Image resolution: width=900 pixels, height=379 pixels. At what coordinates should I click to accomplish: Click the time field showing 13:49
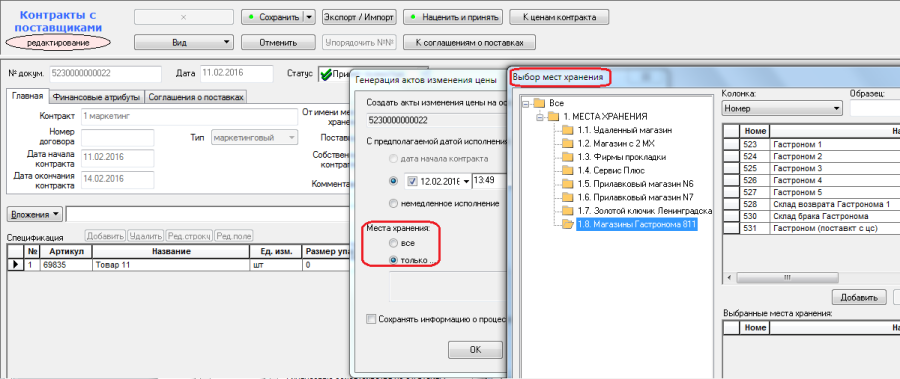pyautogui.click(x=488, y=181)
